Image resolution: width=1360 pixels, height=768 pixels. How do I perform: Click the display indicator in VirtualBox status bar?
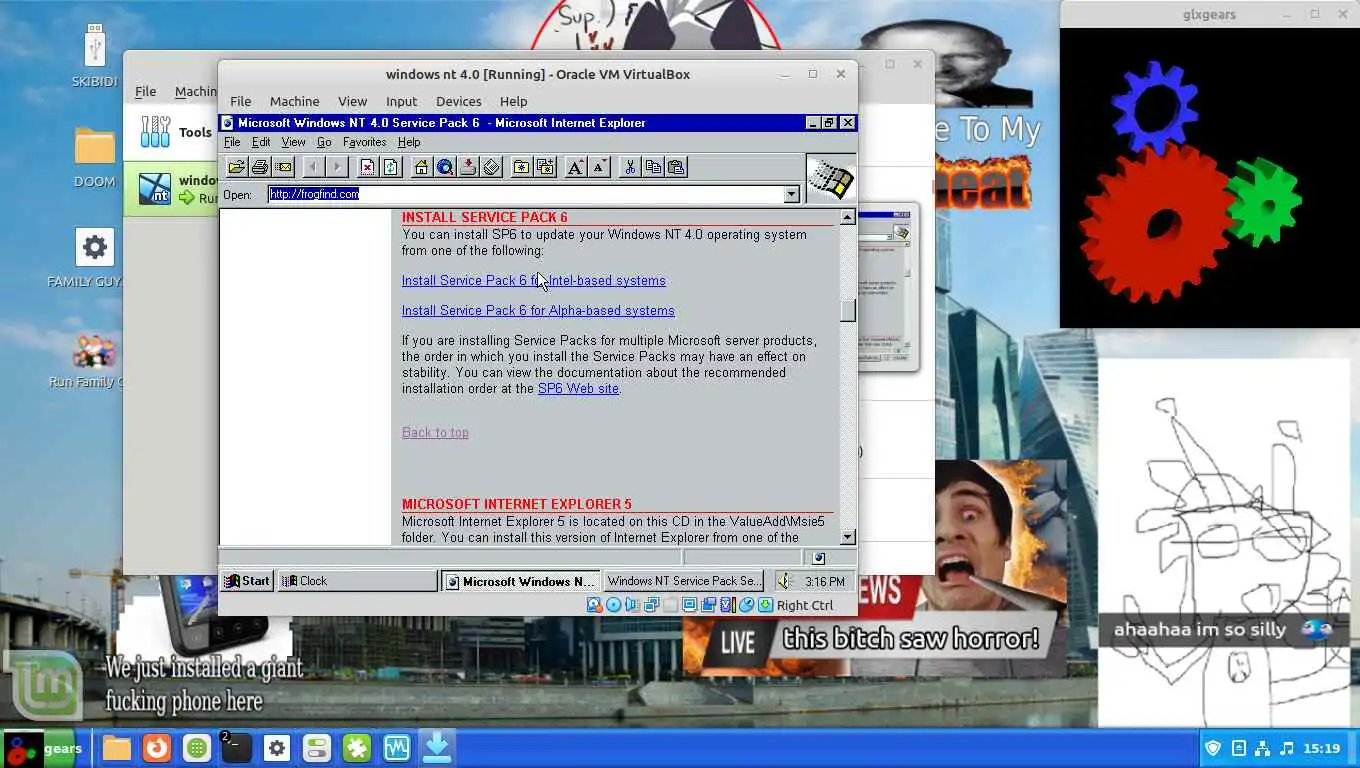click(x=689, y=605)
